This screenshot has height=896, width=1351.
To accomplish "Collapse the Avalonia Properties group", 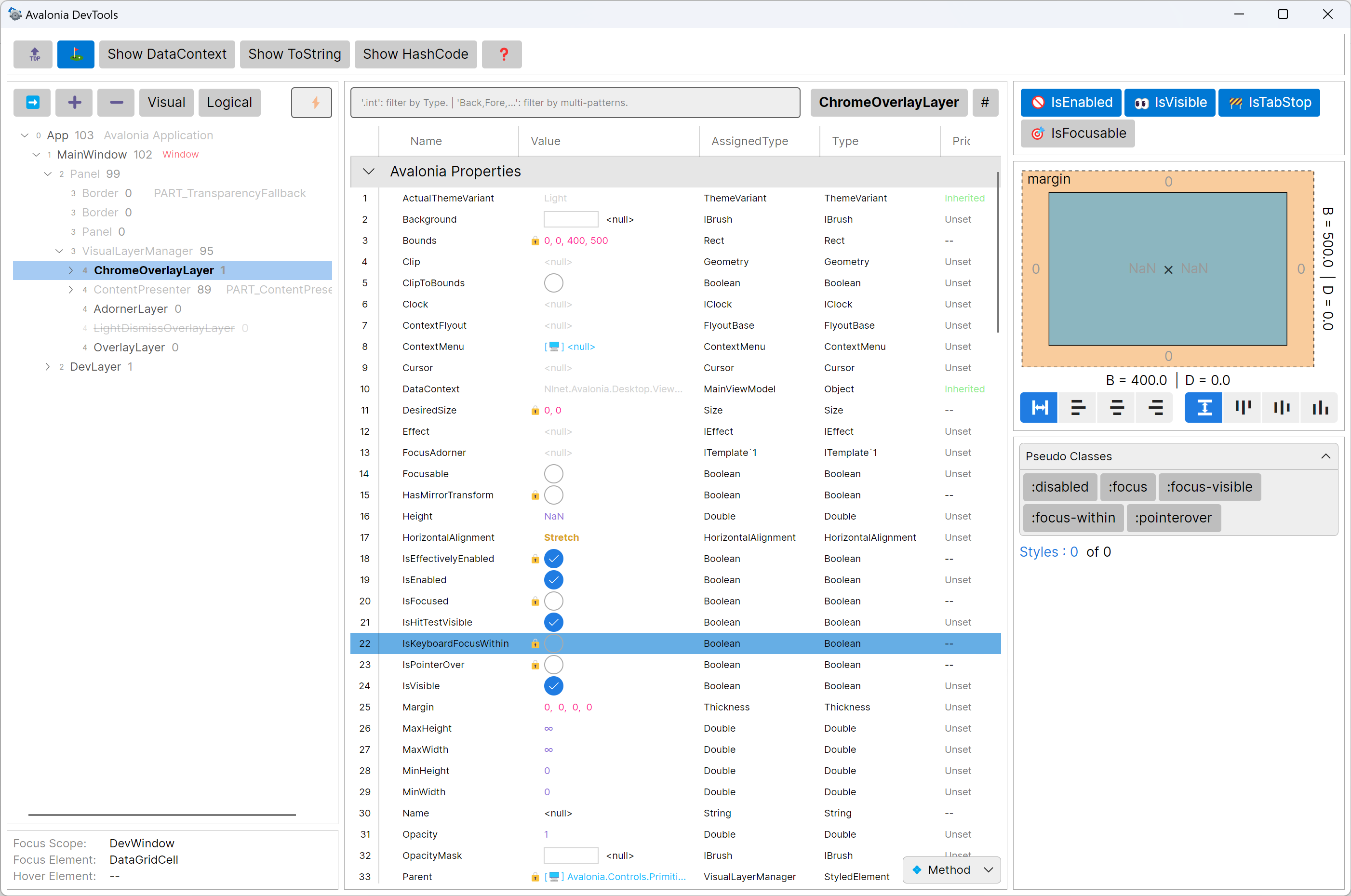I will [x=369, y=172].
